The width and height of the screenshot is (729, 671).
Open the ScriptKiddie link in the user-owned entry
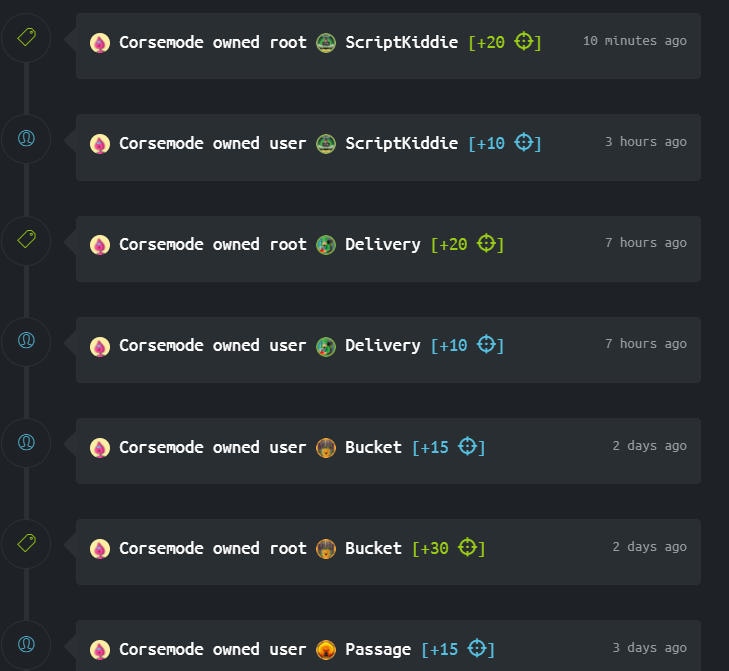[401, 143]
